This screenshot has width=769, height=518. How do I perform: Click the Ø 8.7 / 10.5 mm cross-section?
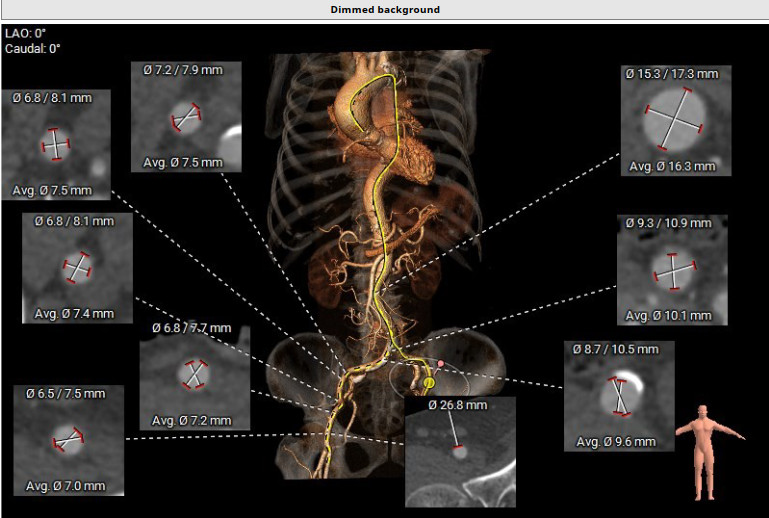click(x=619, y=396)
